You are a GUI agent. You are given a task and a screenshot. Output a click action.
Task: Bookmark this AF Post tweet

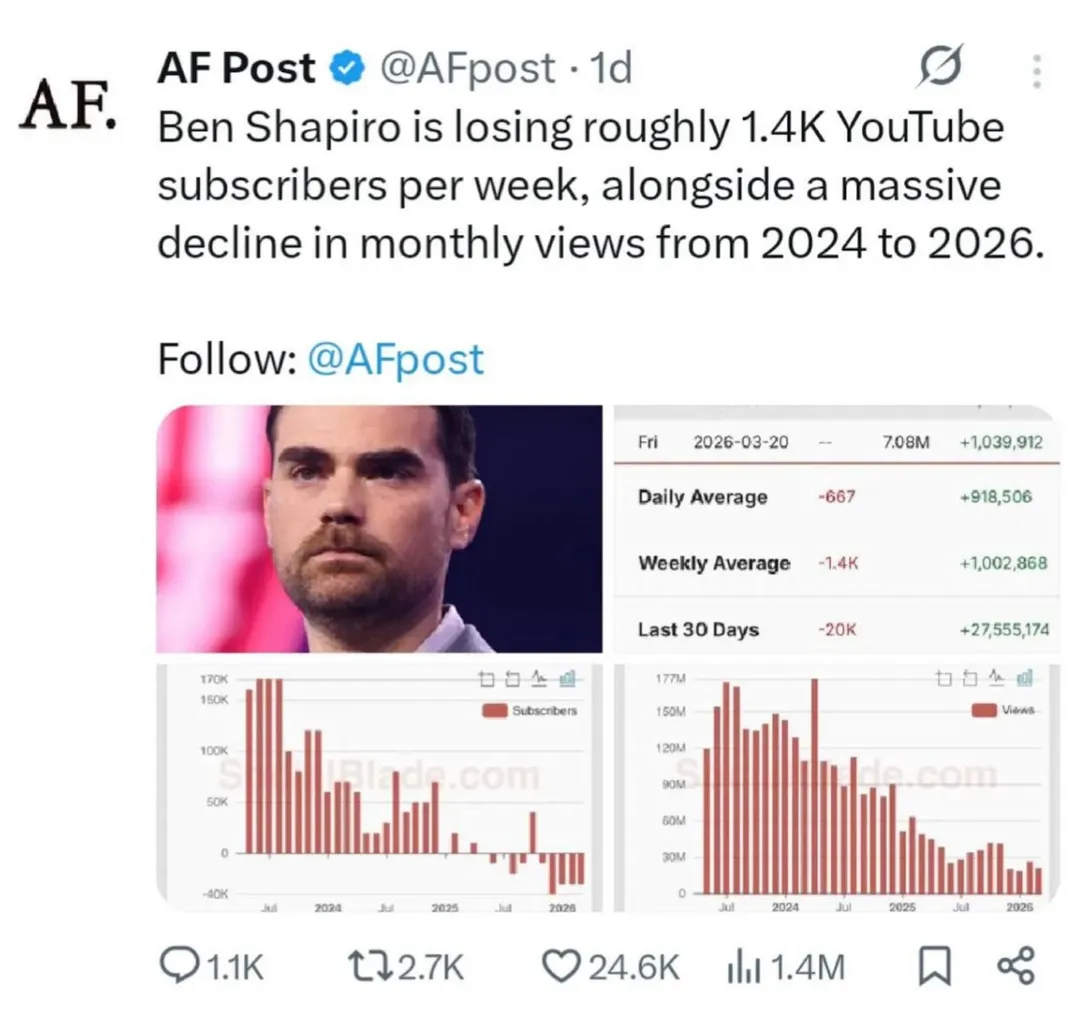(x=933, y=965)
